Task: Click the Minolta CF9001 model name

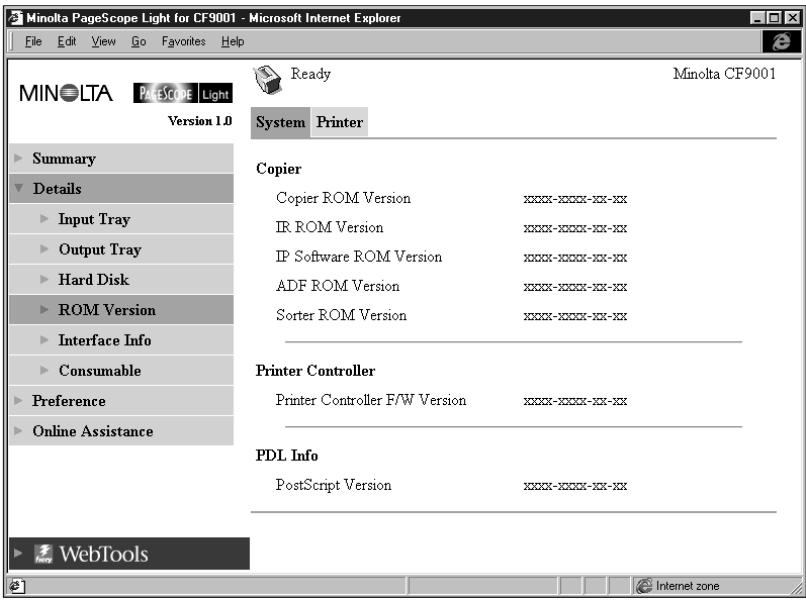Action: (x=724, y=74)
